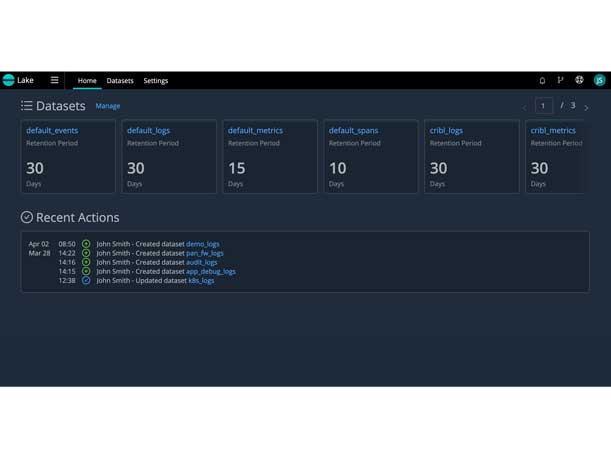Image resolution: width=611 pixels, height=458 pixels.
Task: Open the hamburger navigation menu
Action: tap(54, 80)
